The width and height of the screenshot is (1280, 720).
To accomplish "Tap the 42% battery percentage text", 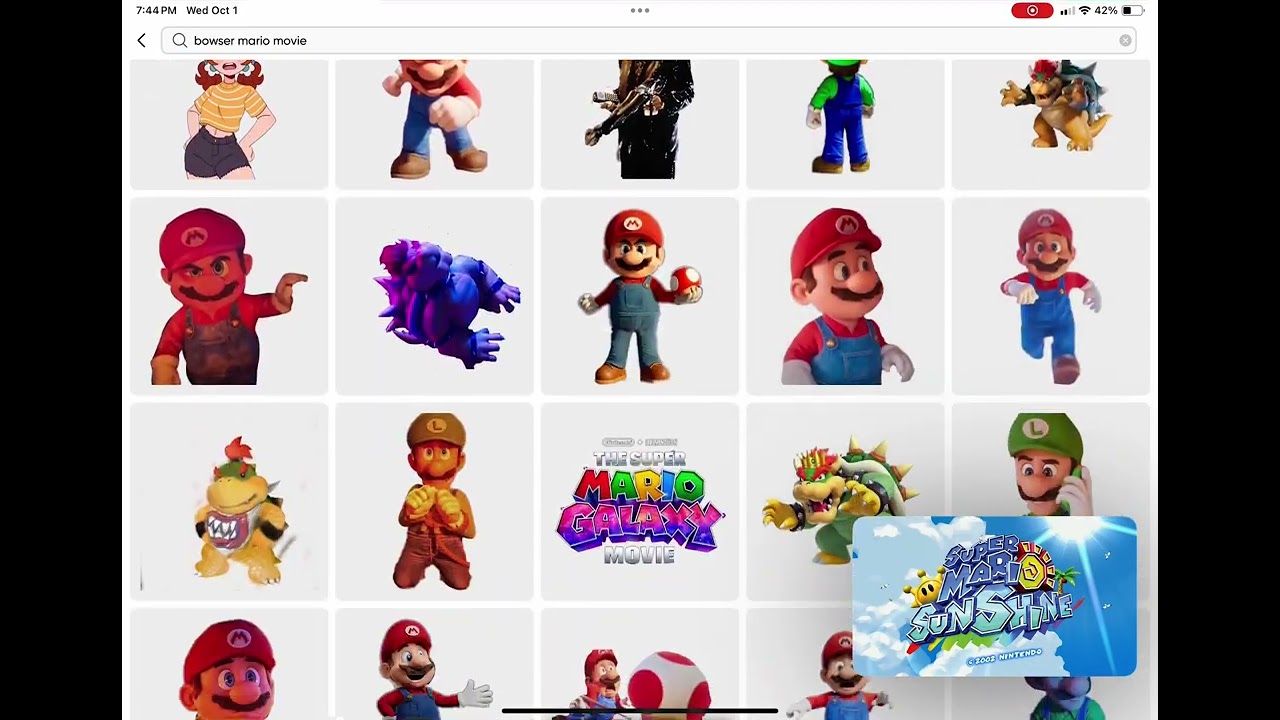I will 1106,10.
